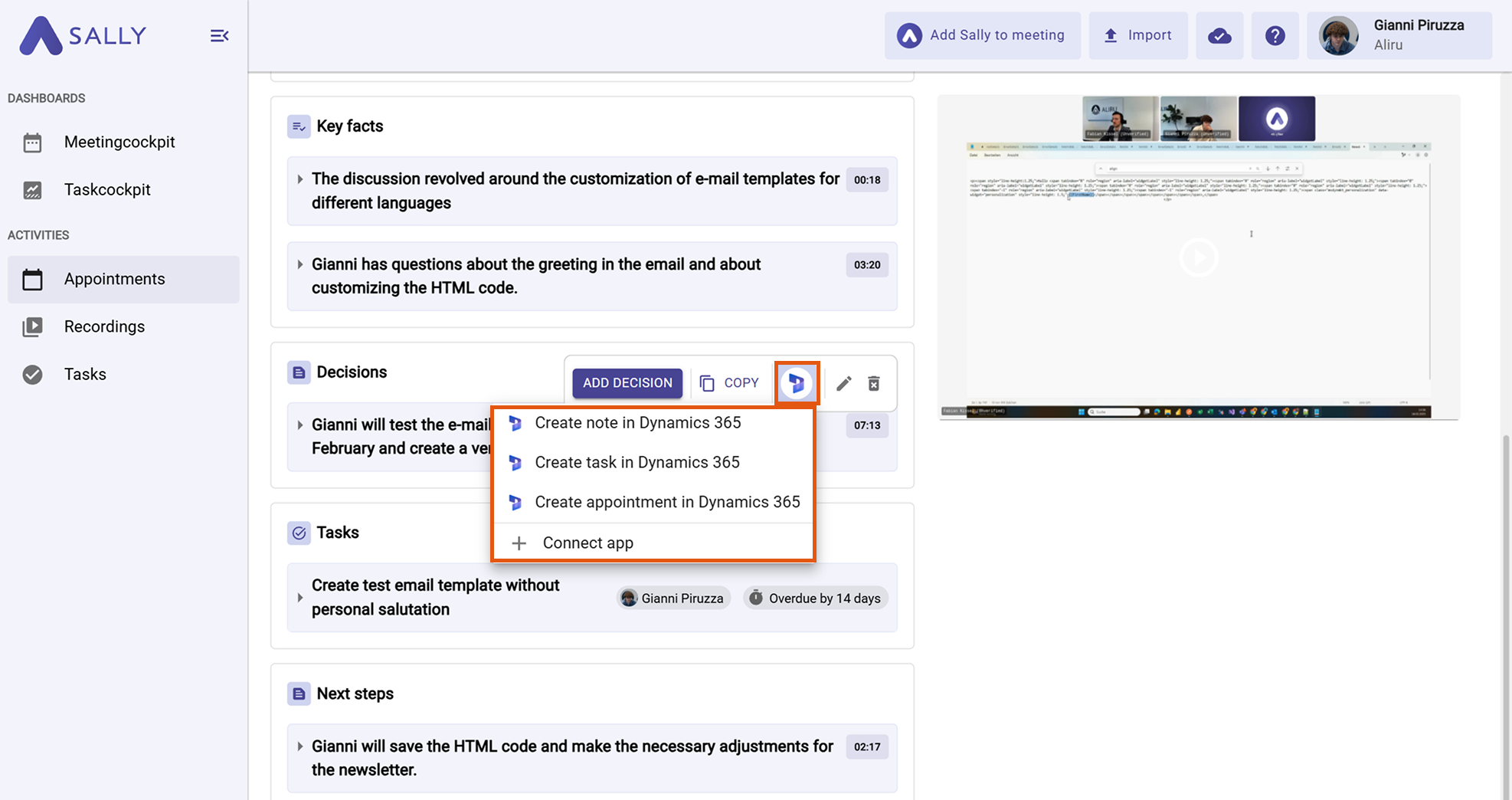Click the sidebar Tasks checkmark icon
The width and height of the screenshot is (1512, 800).
(32, 374)
